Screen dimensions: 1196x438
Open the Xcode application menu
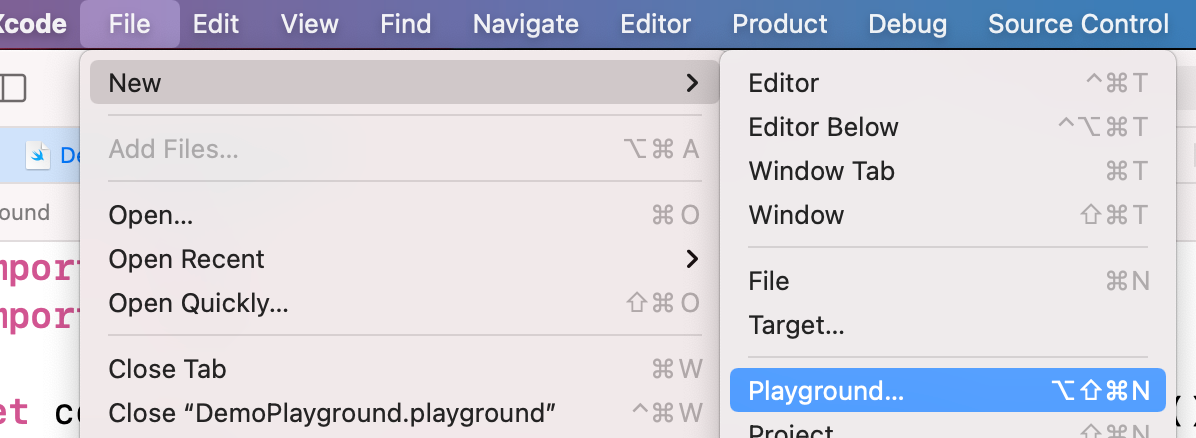click(33, 24)
